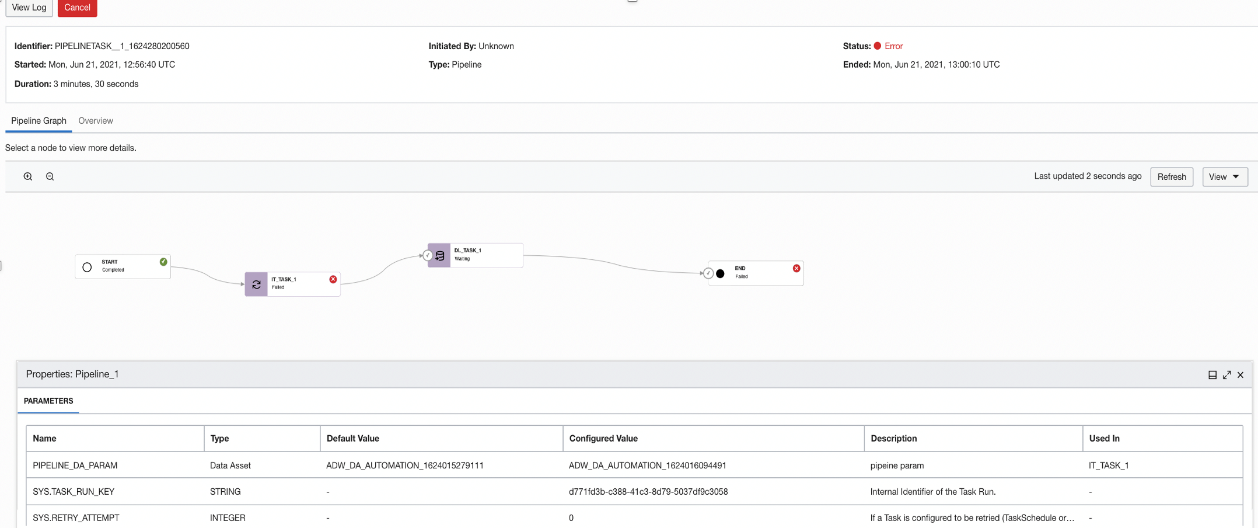Switch to the Overview tab
Image resolution: width=1258 pixels, height=528 pixels.
96,121
